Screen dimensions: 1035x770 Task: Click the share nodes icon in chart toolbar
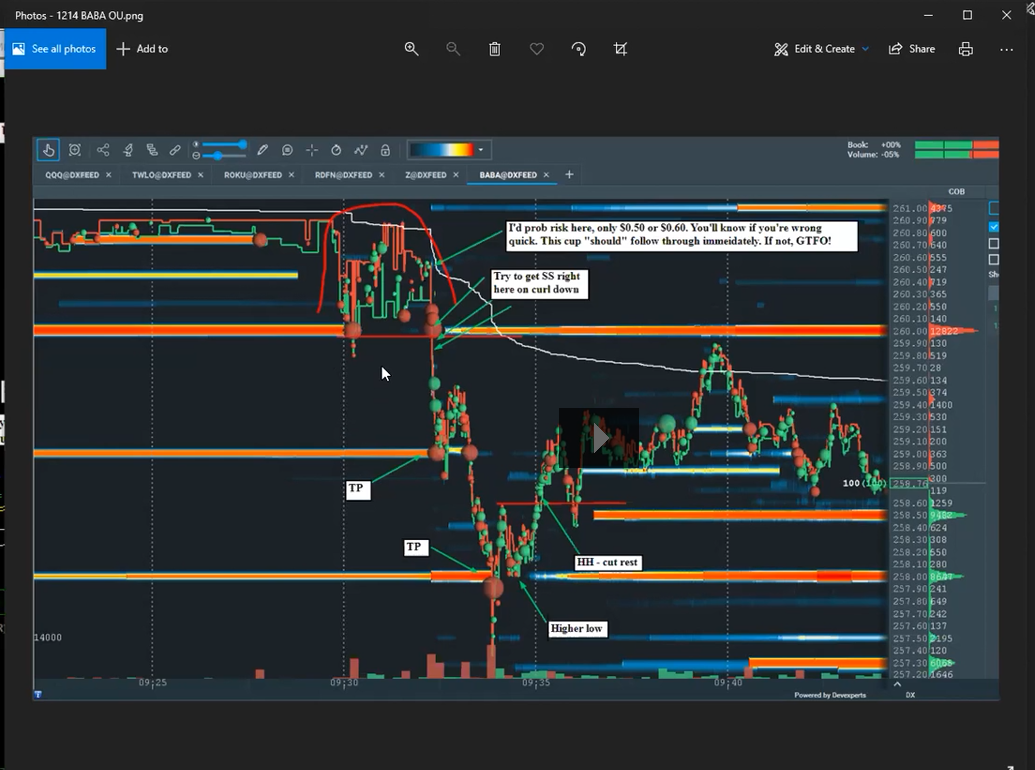[x=103, y=150]
